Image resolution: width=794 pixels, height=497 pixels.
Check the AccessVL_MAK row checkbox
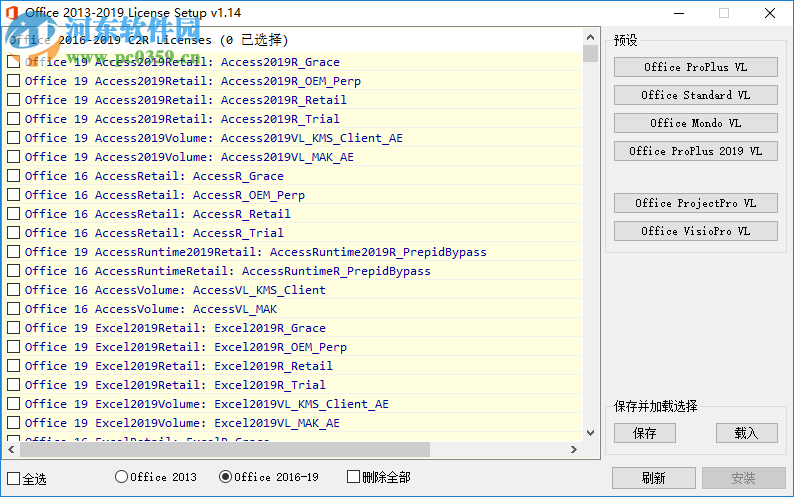click(x=14, y=309)
